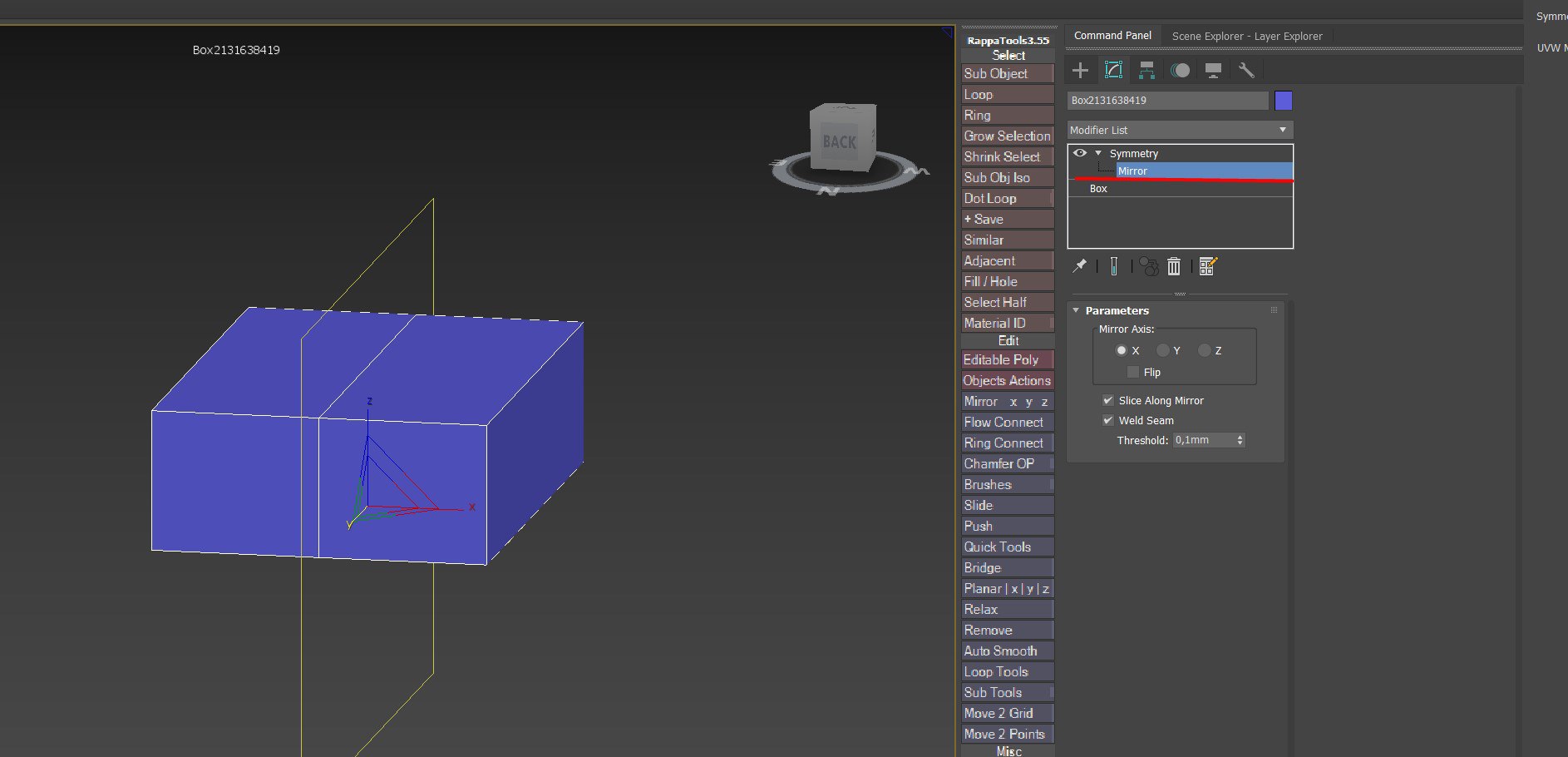The image size is (1568, 757).
Task: Uncheck Slice Along Mirror
Action: pos(1107,400)
